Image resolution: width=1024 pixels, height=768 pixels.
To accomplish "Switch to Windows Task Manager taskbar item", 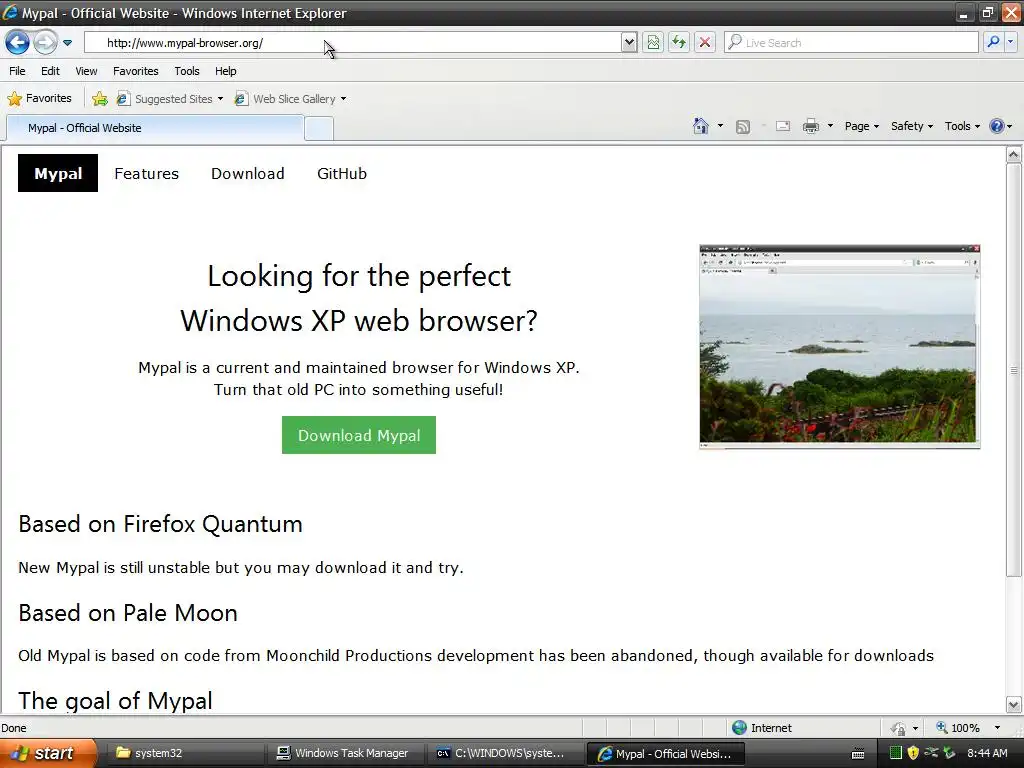I will (345, 753).
